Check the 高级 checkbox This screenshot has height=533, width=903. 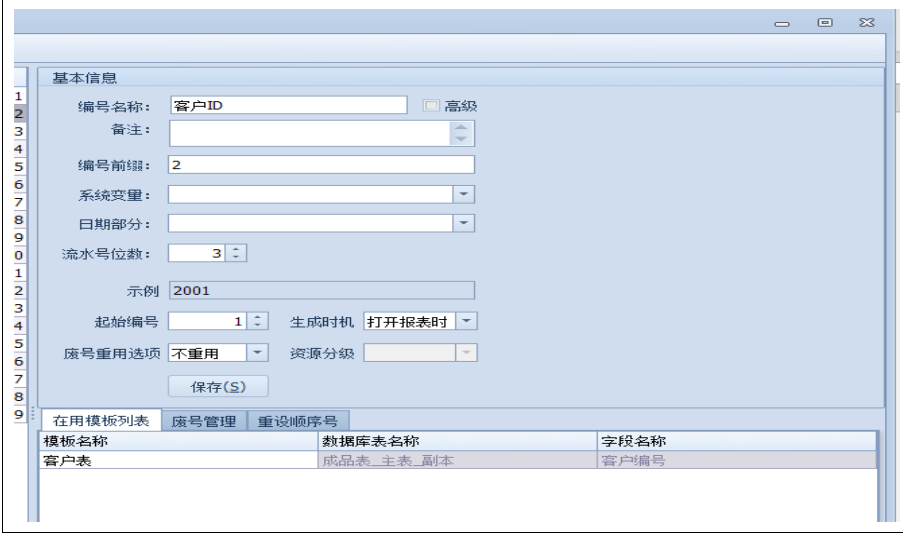(432, 106)
